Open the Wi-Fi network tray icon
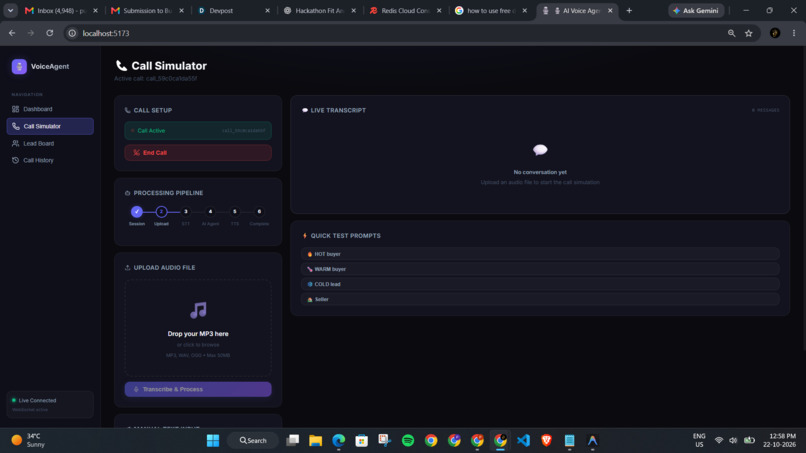The image size is (806, 453). click(719, 440)
